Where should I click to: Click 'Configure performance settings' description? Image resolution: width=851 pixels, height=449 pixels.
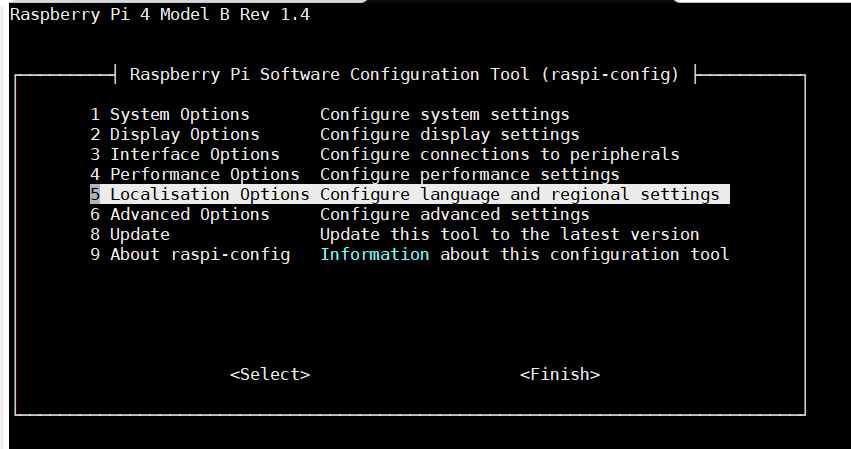click(469, 174)
